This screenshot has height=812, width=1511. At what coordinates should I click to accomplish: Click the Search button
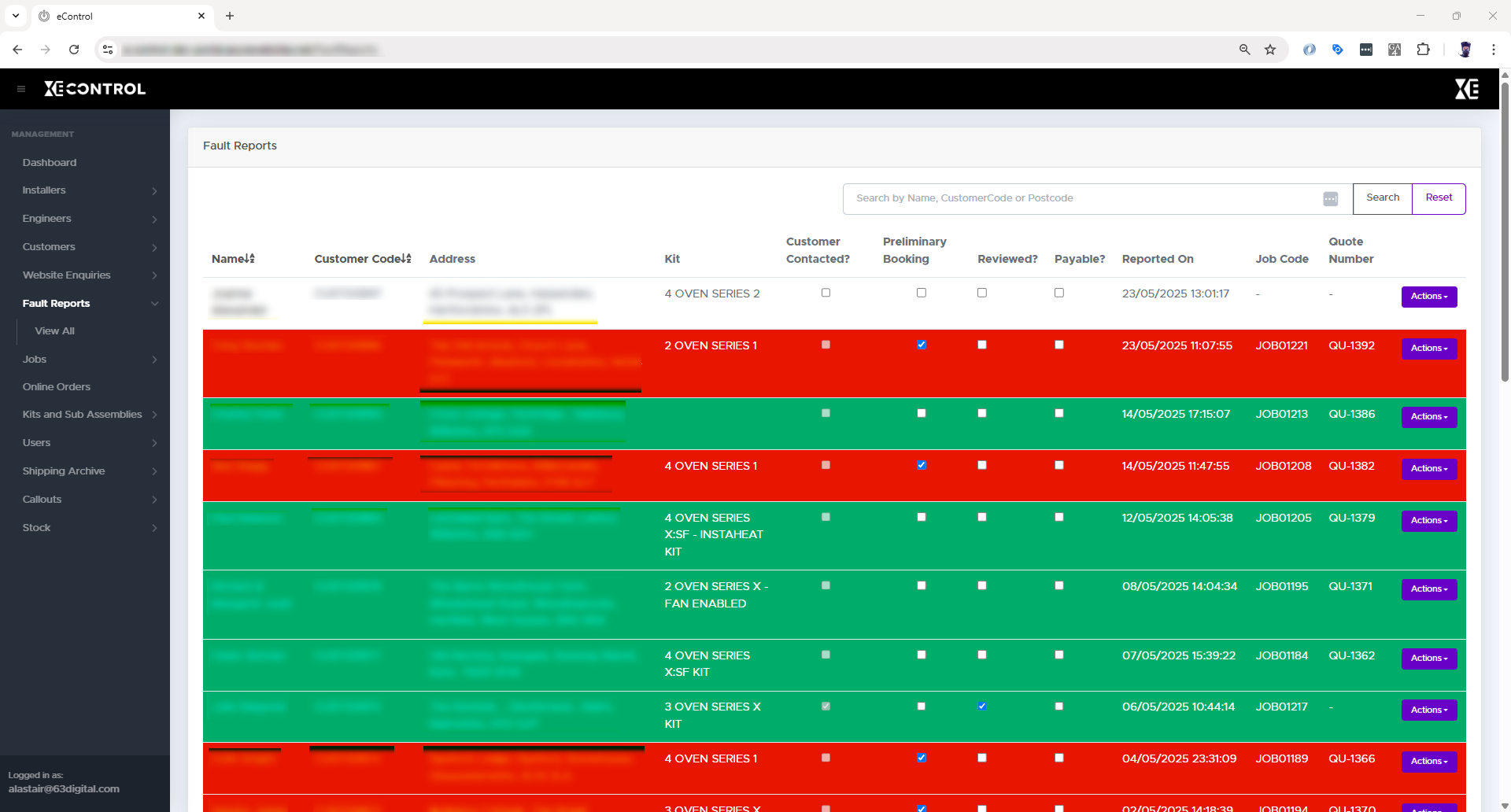tap(1383, 198)
